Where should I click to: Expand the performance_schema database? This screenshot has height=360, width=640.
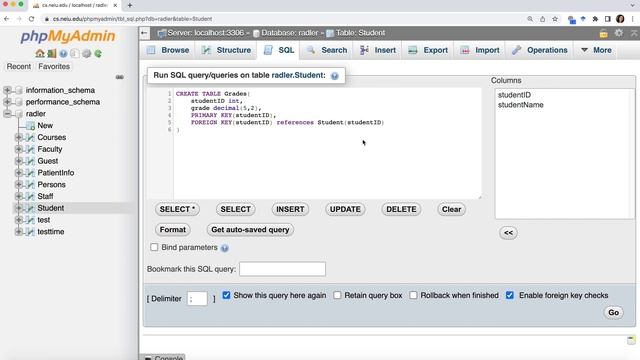(7, 102)
